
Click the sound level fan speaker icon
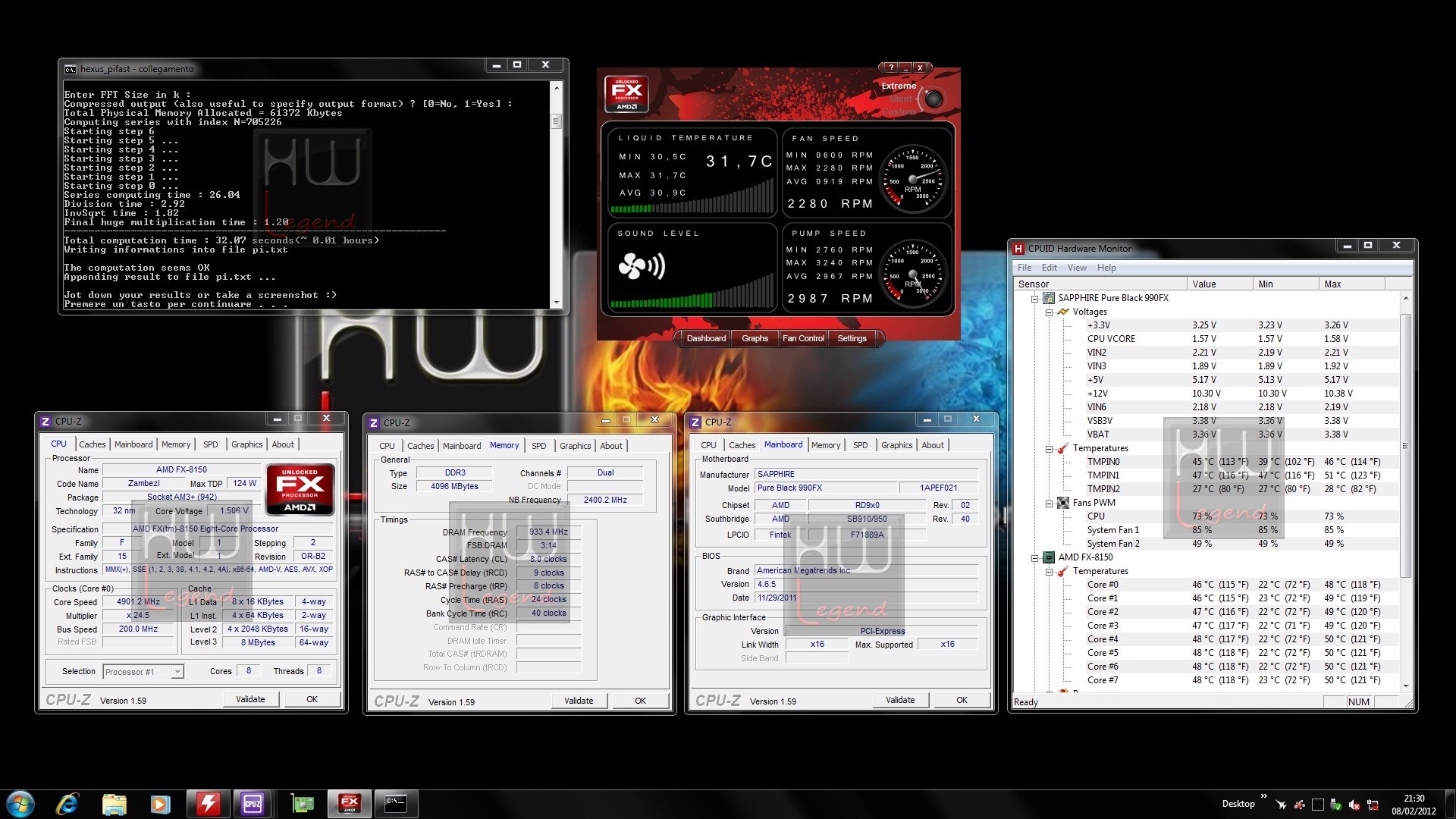(x=642, y=266)
